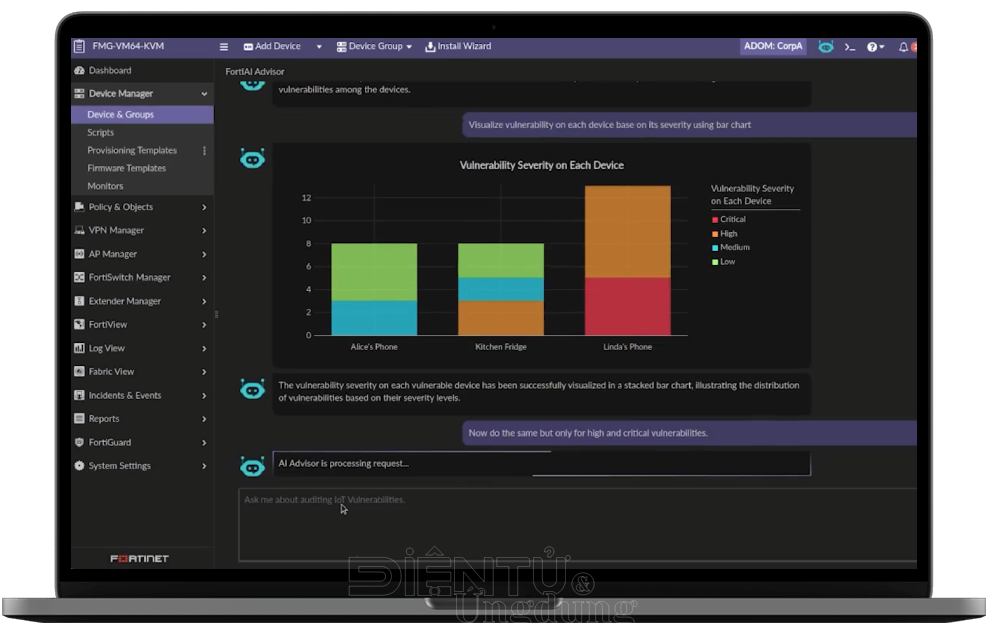The height and width of the screenshot is (637, 986).
Task: Open the Device Group dropdown
Action: click(x=374, y=47)
